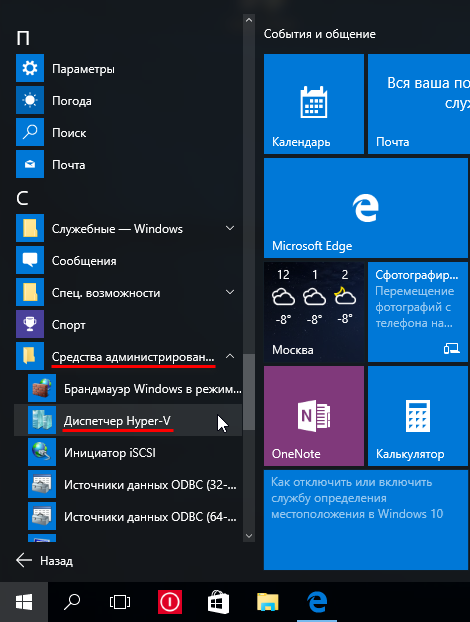Select the Погода text label
This screenshot has width=470, height=622.
(x=72, y=101)
